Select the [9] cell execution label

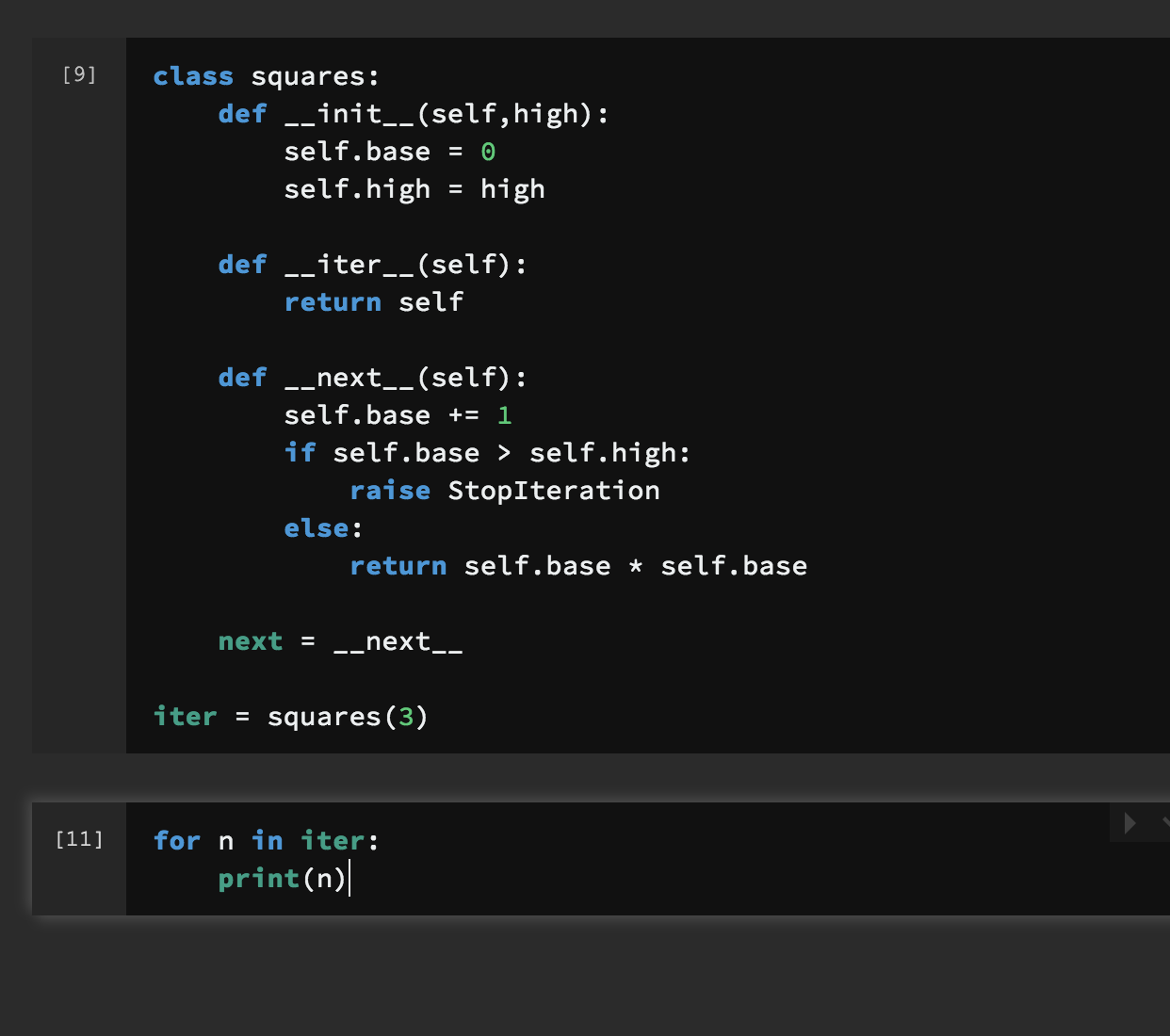pyautogui.click(x=79, y=74)
